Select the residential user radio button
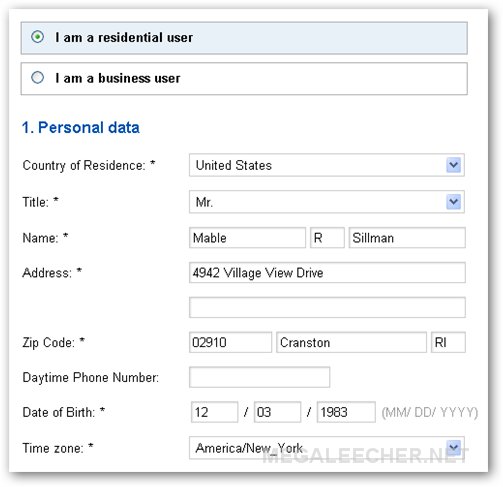 [37, 37]
